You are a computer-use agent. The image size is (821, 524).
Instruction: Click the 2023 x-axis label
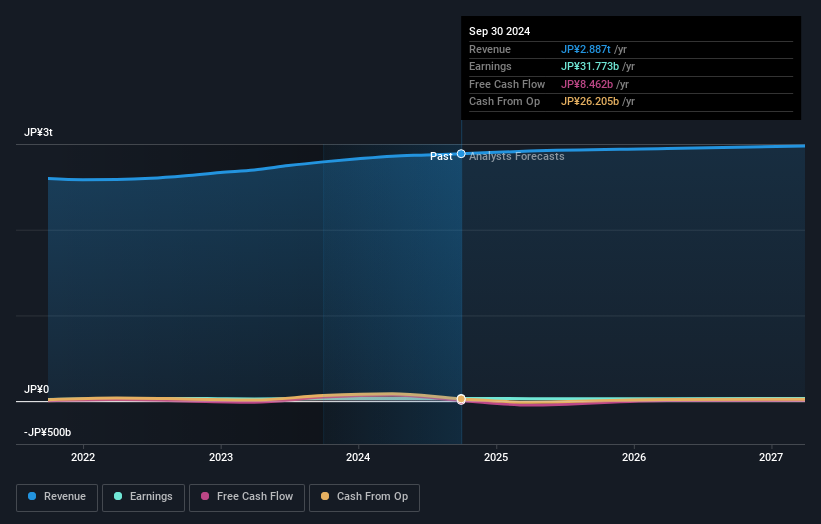221,457
